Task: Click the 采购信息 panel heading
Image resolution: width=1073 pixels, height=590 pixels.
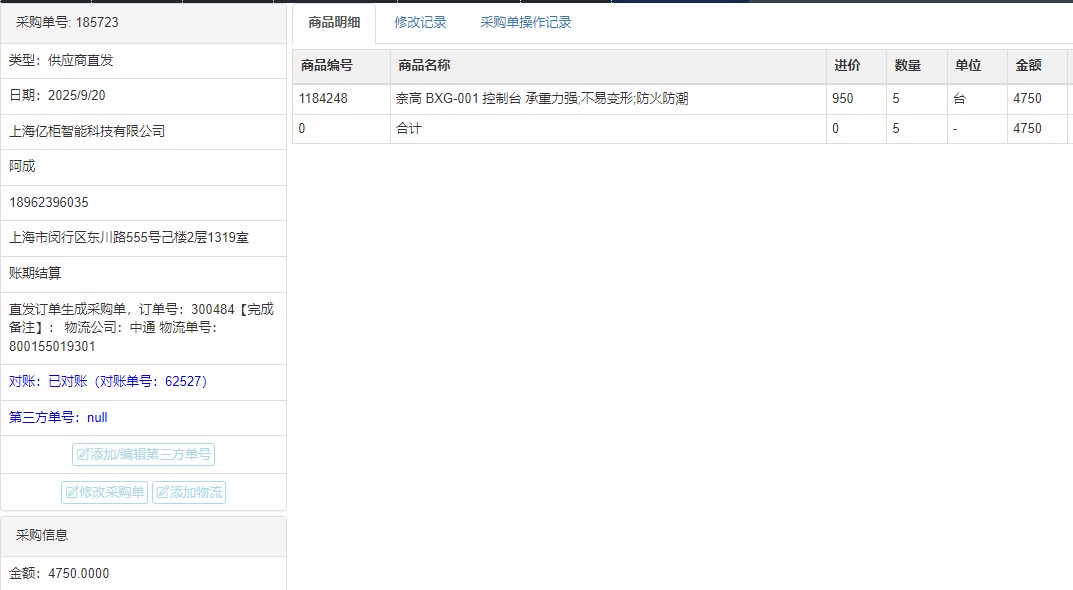Action: pos(42,535)
